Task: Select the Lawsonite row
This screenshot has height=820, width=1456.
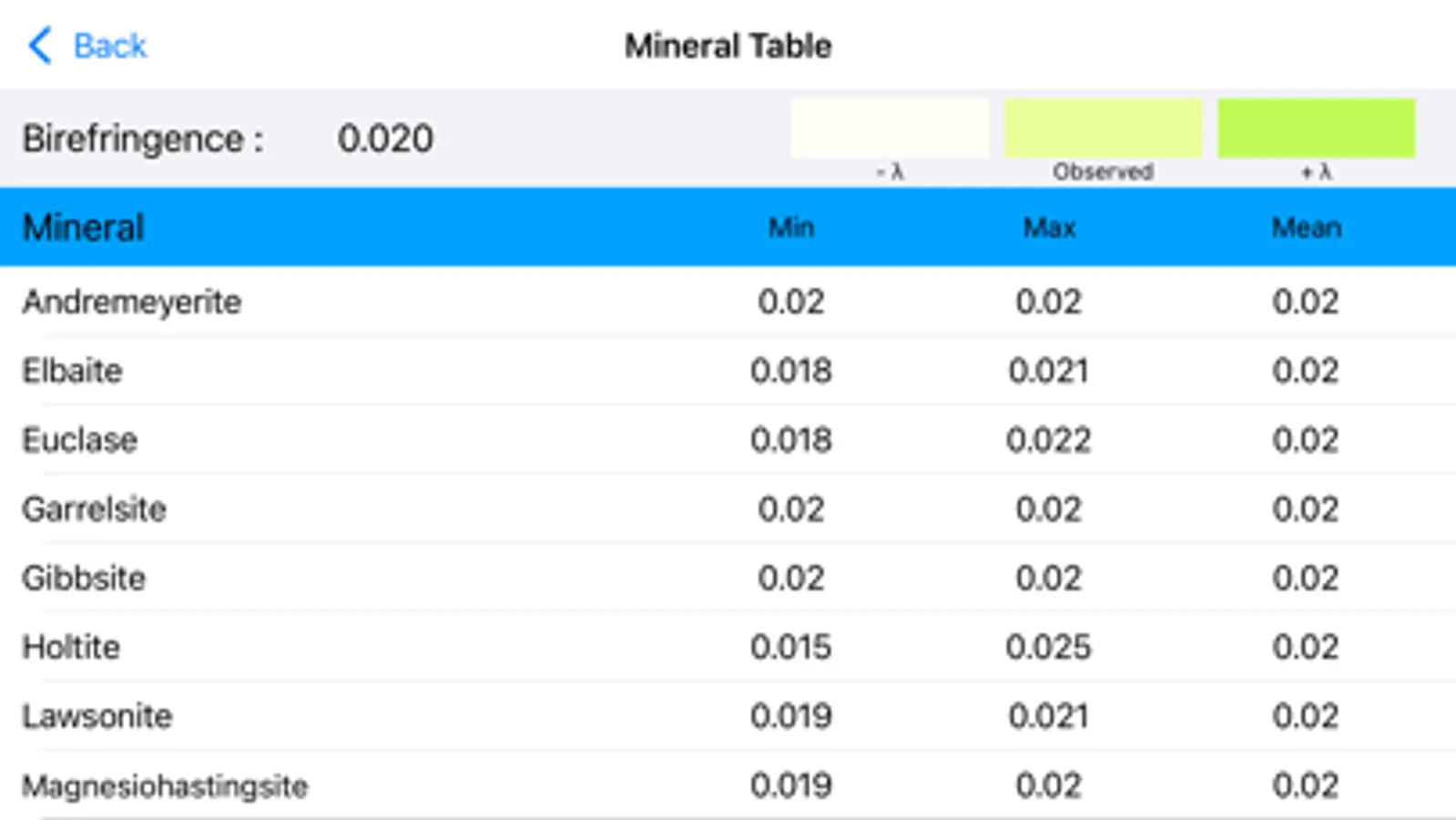Action: click(x=97, y=717)
